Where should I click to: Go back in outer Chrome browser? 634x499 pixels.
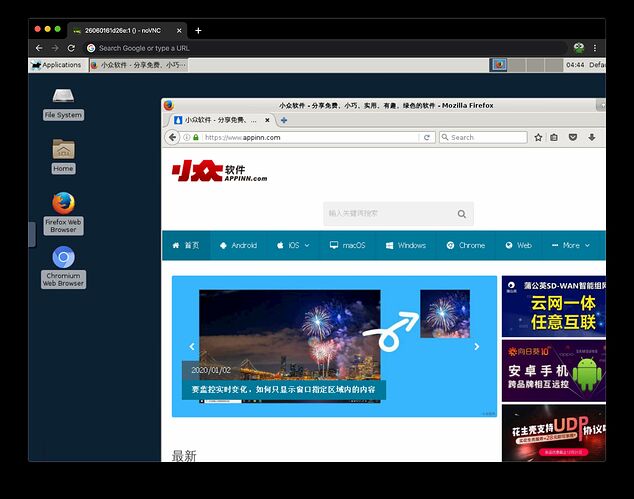[x=39, y=48]
